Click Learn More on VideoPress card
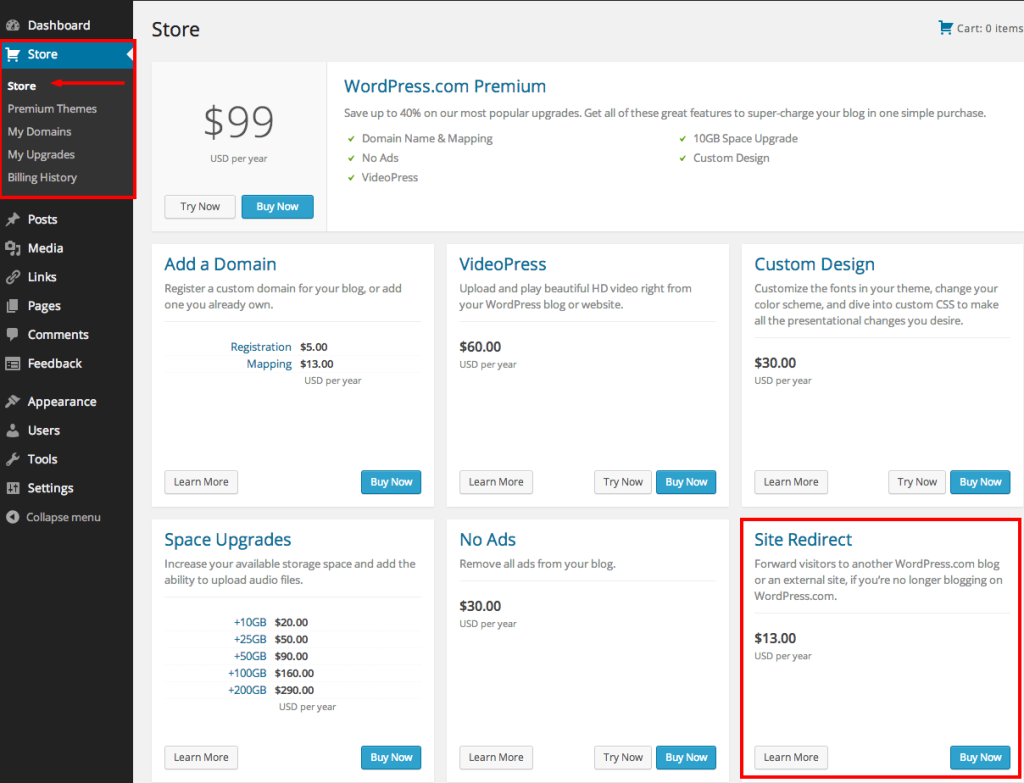Image resolution: width=1024 pixels, height=783 pixels. 496,482
